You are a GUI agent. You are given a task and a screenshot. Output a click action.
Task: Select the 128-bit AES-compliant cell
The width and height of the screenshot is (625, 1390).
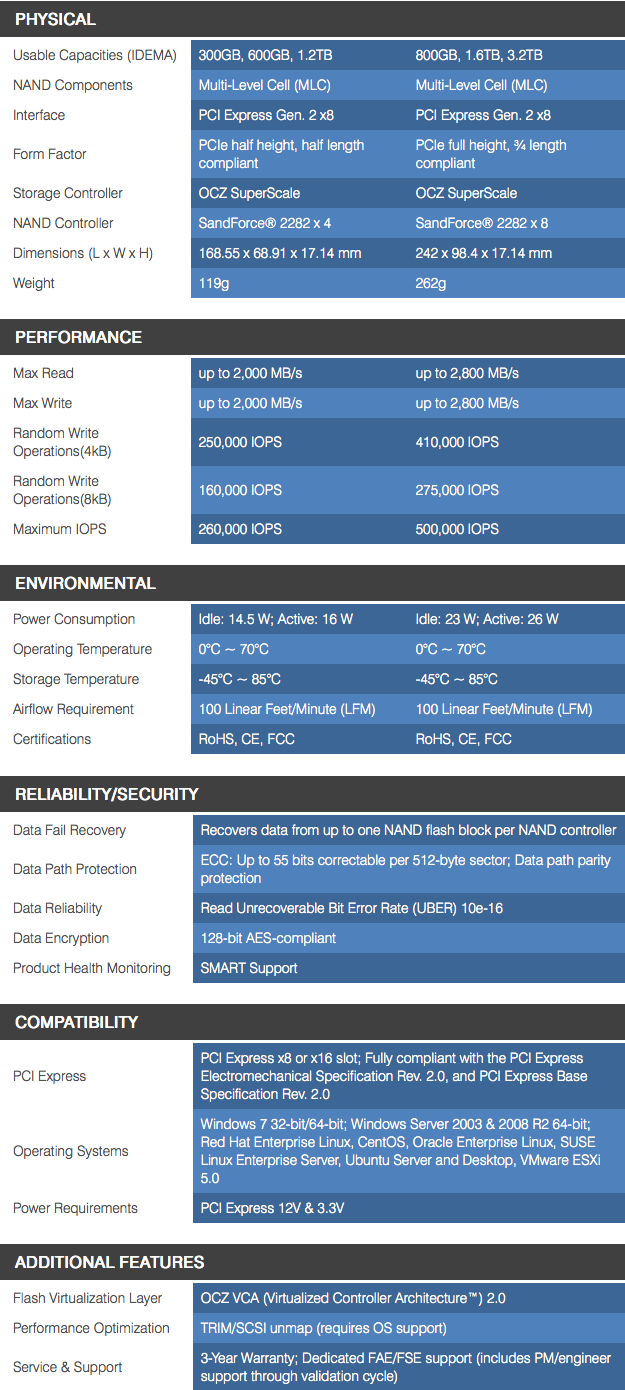tap(268, 938)
